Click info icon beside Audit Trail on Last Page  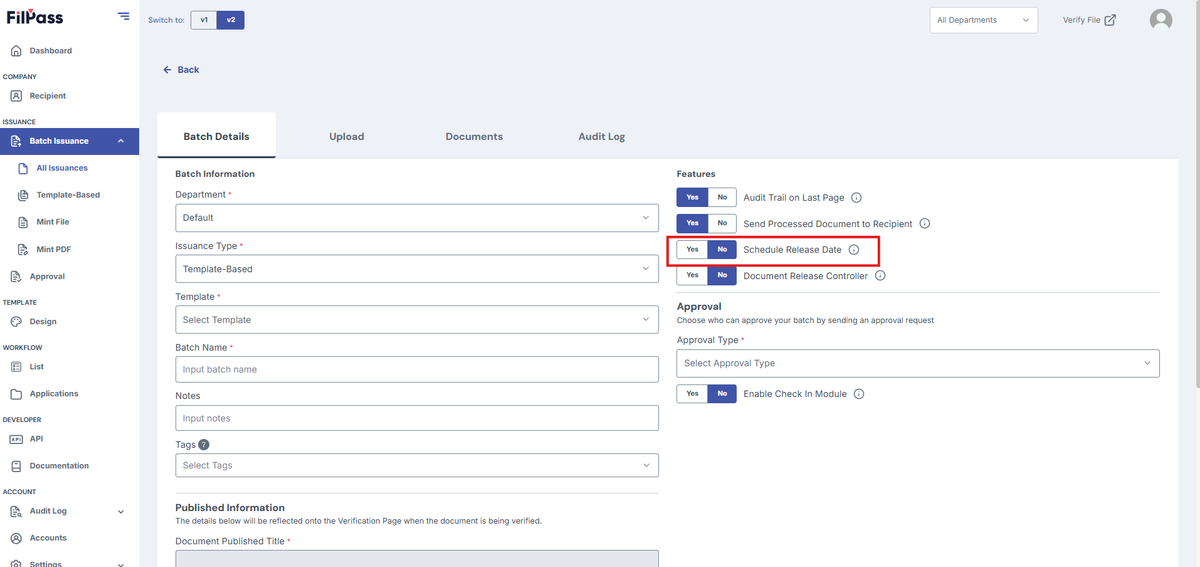(856, 198)
